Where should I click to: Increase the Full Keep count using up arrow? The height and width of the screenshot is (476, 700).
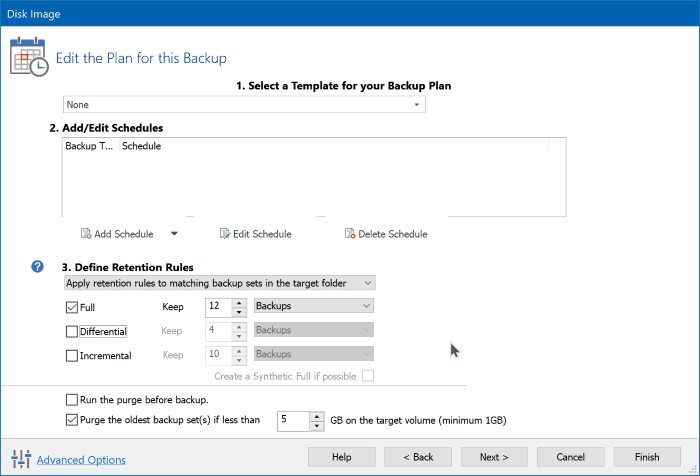coord(239,303)
